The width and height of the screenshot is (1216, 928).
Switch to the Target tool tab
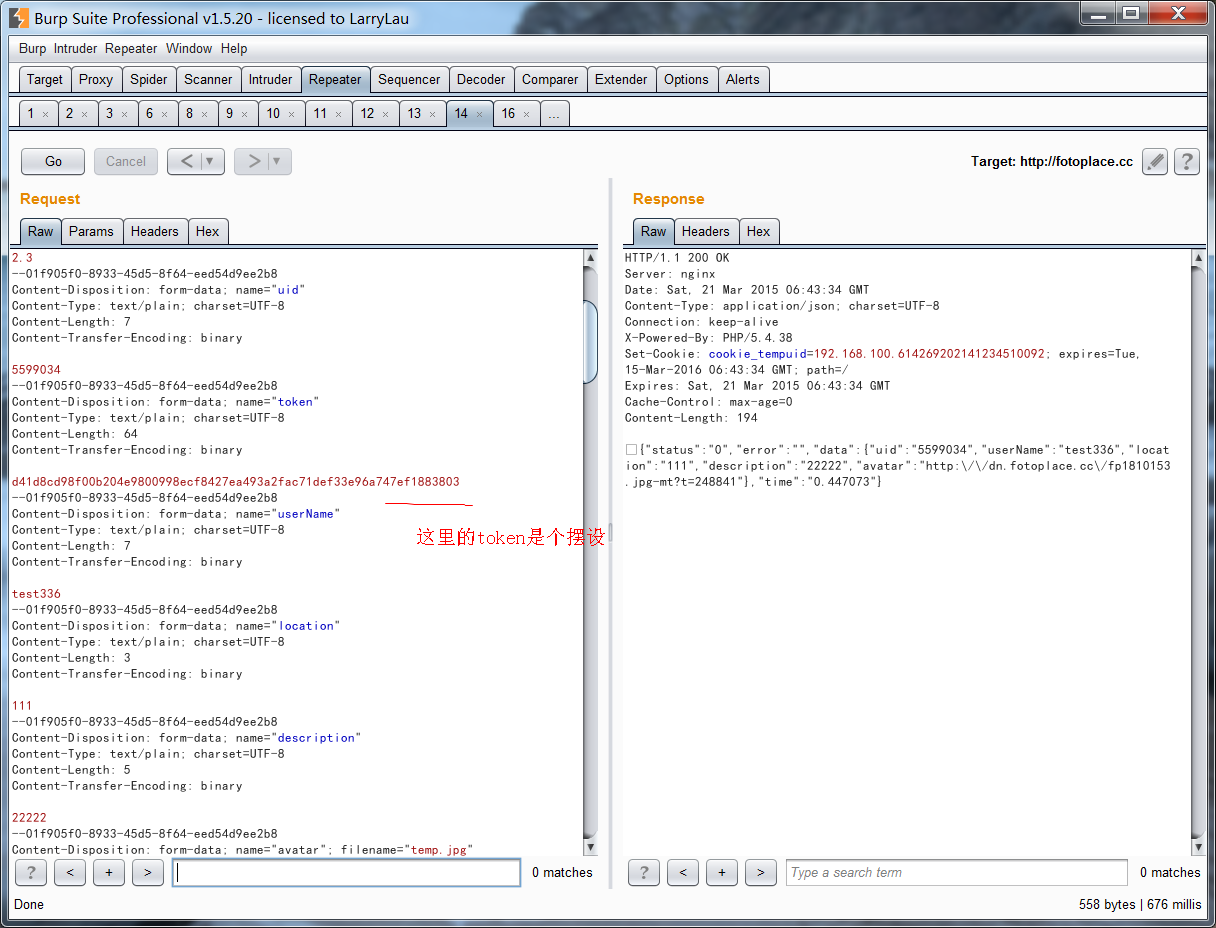point(44,80)
